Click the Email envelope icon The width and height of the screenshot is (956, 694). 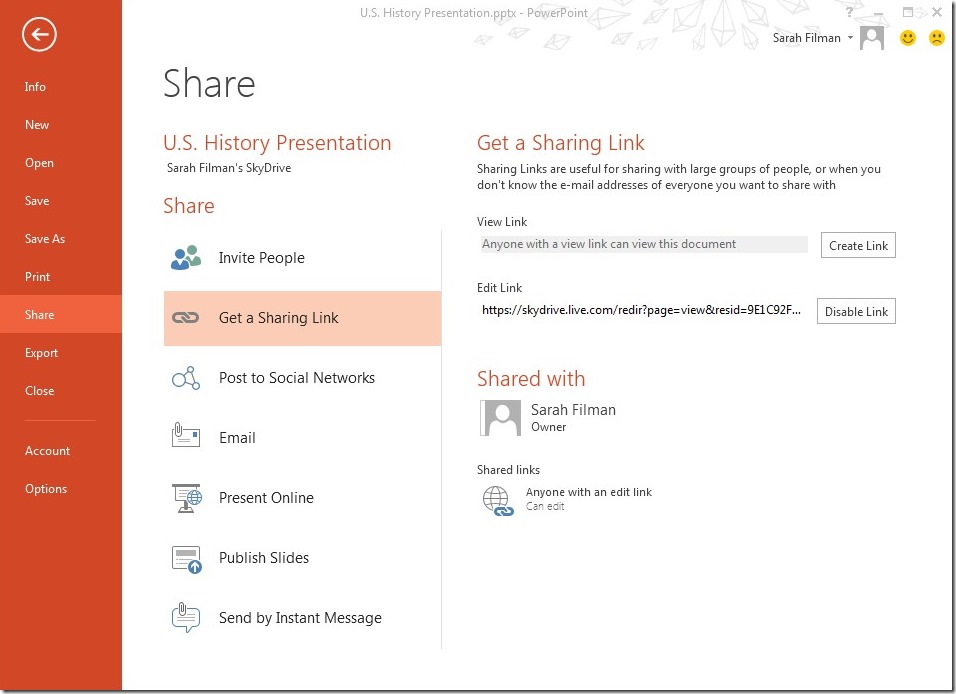pos(186,435)
